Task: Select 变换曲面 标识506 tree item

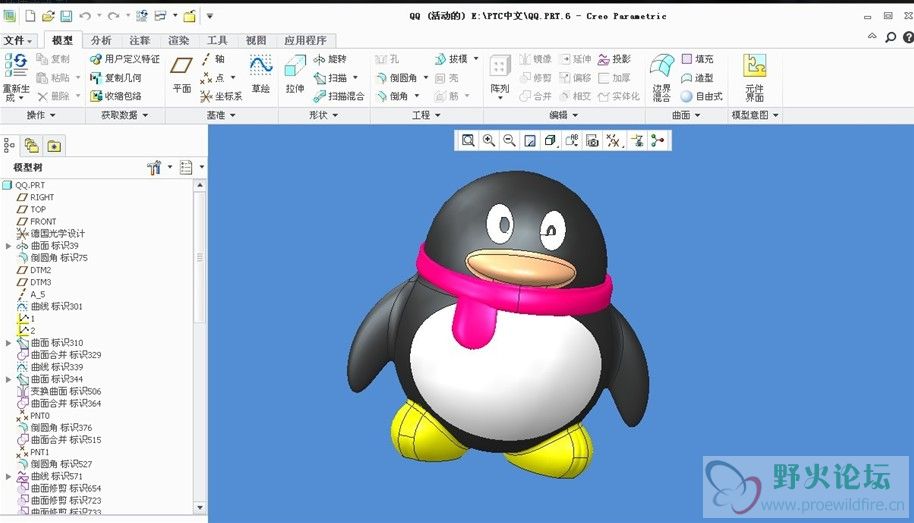Action: (59, 391)
